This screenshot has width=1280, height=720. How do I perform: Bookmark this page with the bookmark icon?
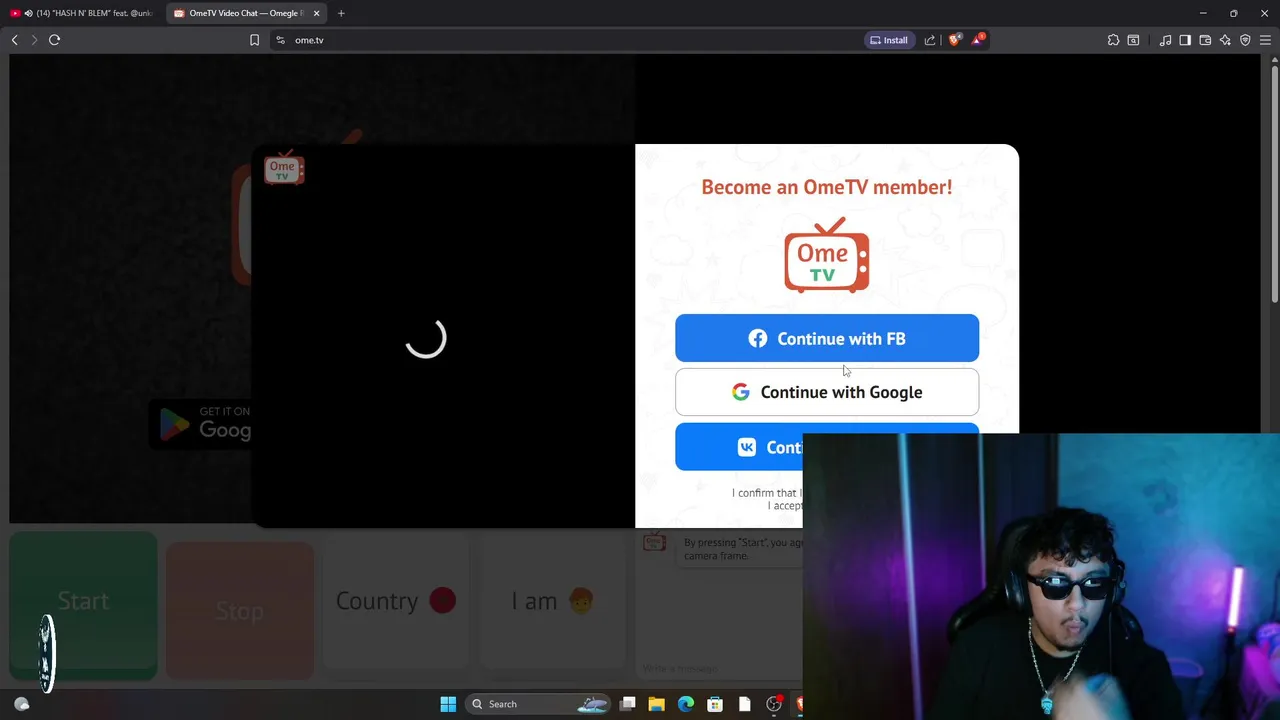point(254,40)
